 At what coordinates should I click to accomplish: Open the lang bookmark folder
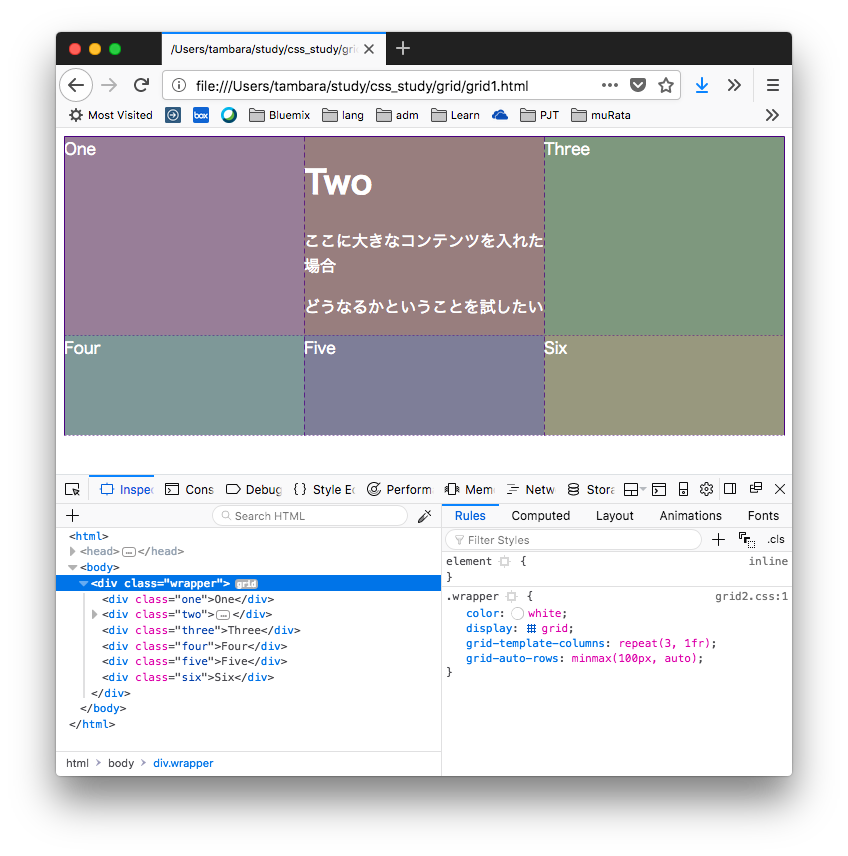[343, 115]
